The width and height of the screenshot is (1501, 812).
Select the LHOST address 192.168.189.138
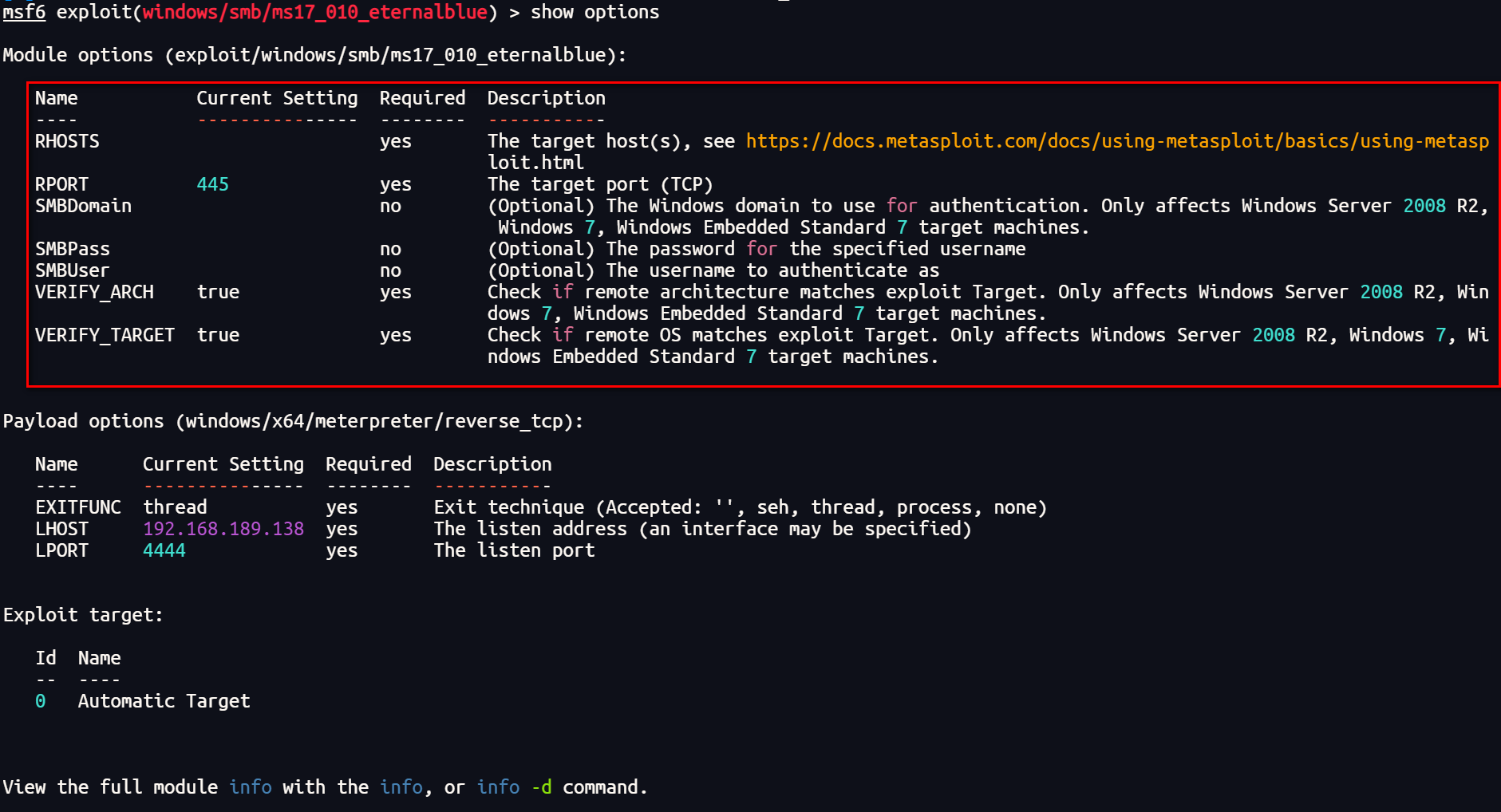[x=223, y=528]
